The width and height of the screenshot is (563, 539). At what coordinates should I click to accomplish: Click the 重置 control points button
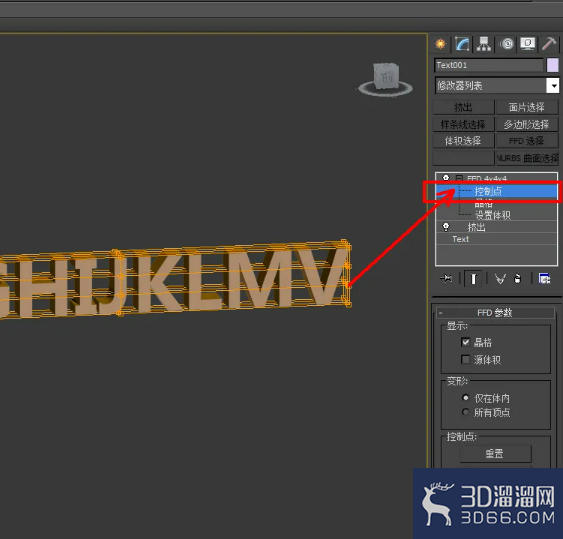pyautogui.click(x=495, y=454)
